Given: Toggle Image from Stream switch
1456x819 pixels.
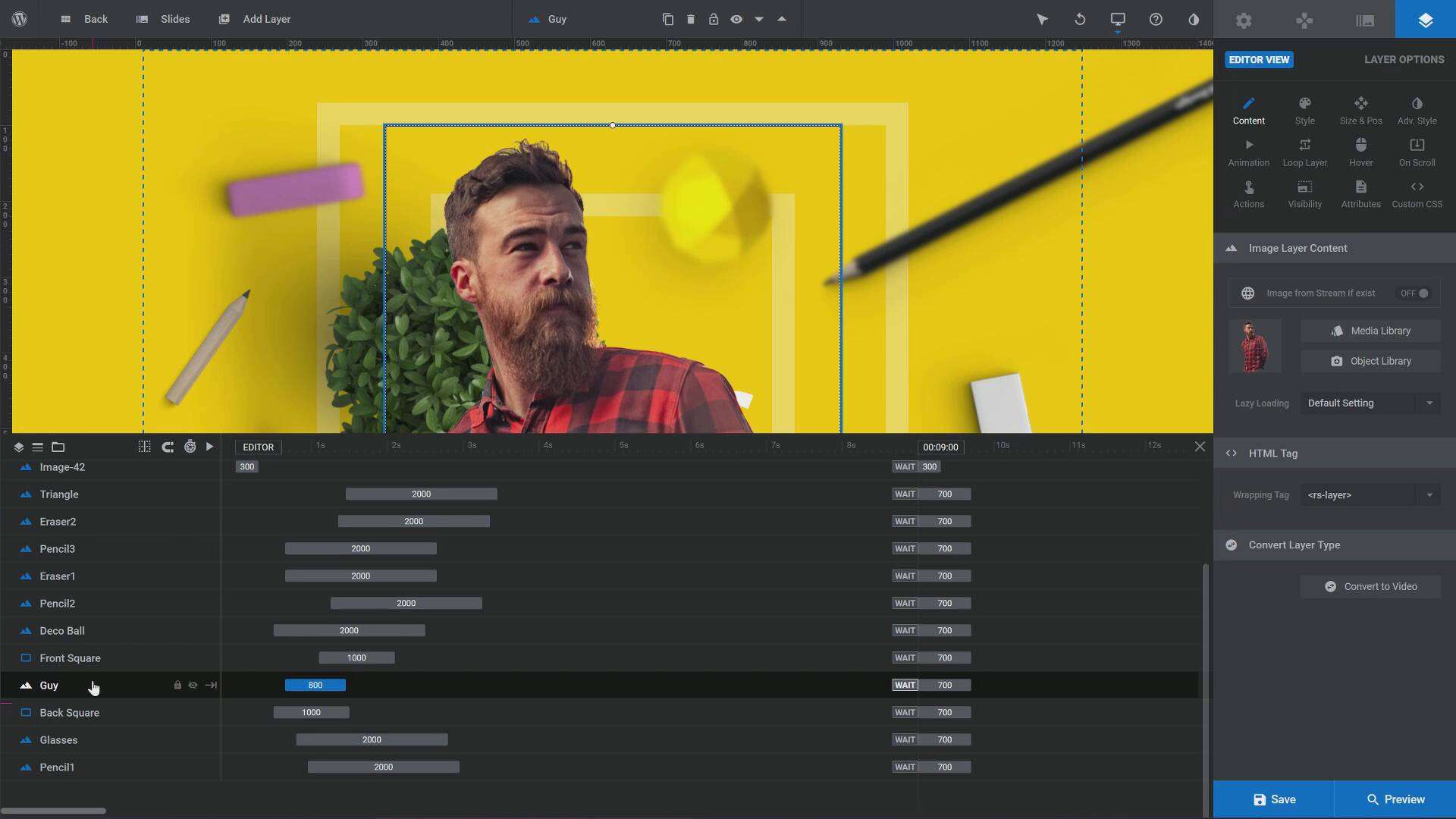Looking at the screenshot, I should point(1414,293).
